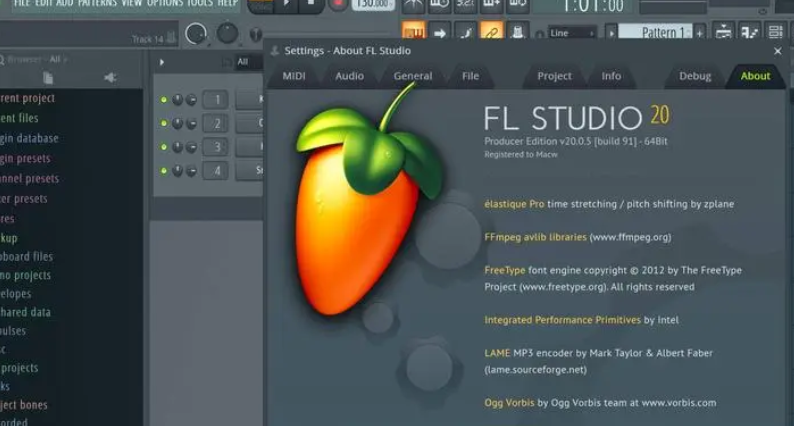Mute channel 3 via its green LED
This screenshot has width=794, height=426.
pos(164,147)
